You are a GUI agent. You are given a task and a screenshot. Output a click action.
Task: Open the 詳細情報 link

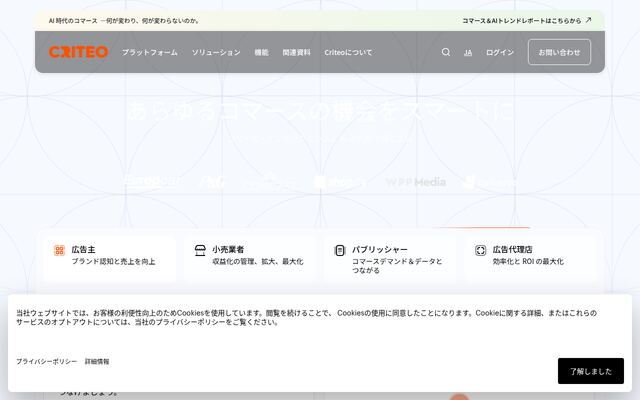pos(97,361)
